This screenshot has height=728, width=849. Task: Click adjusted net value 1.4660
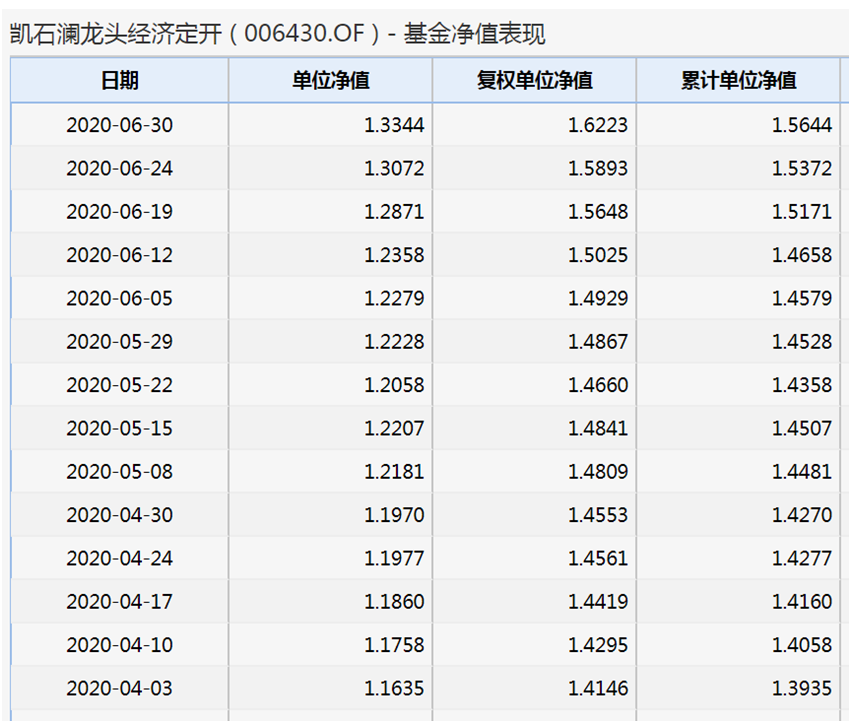pyautogui.click(x=598, y=385)
